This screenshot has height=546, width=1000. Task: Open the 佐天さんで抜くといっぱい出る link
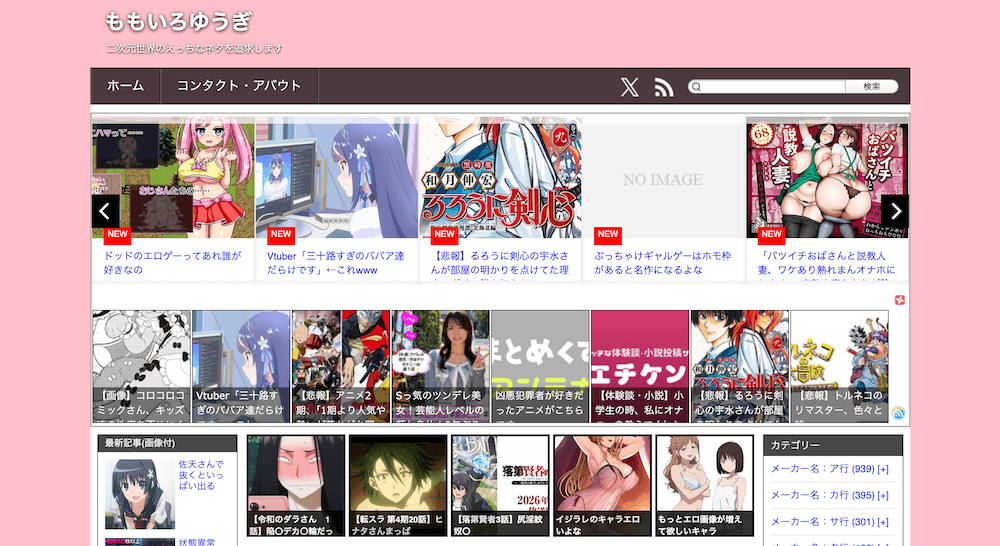point(201,475)
